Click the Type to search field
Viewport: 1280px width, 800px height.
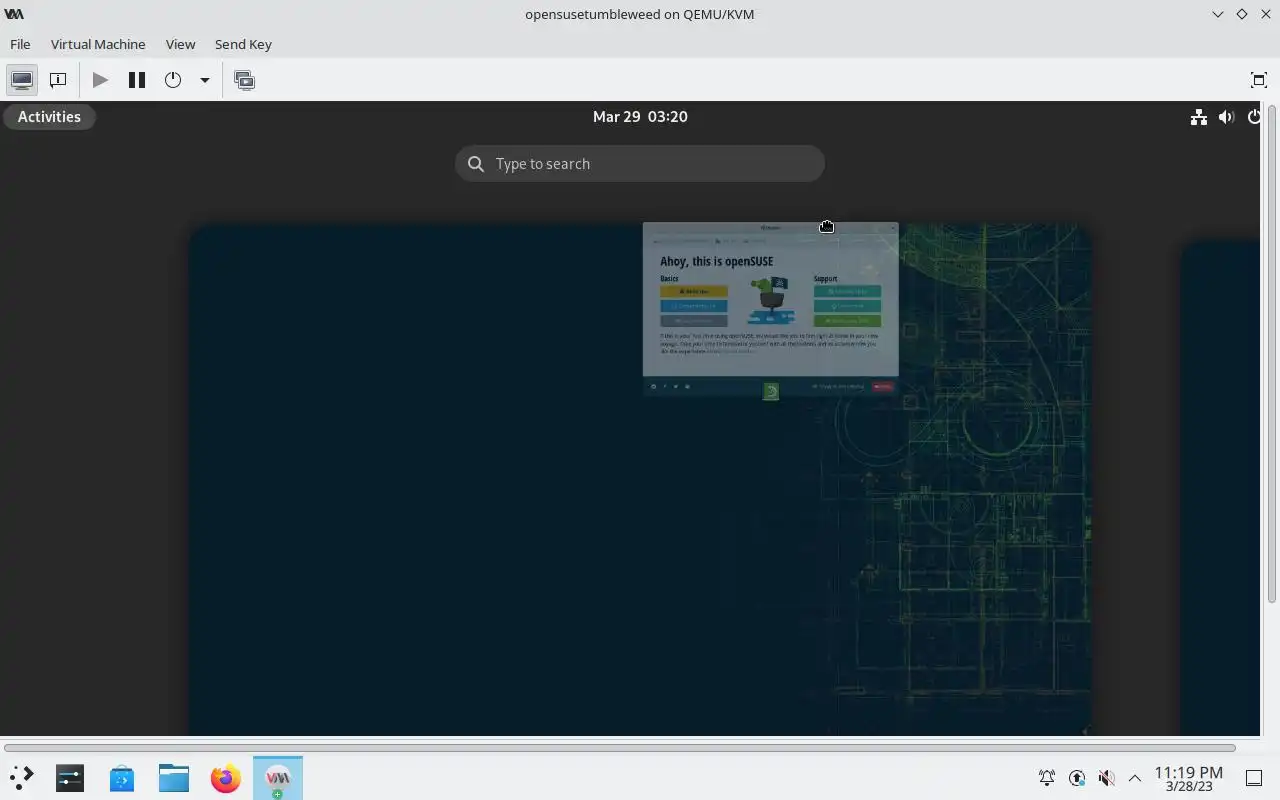[x=640, y=164]
